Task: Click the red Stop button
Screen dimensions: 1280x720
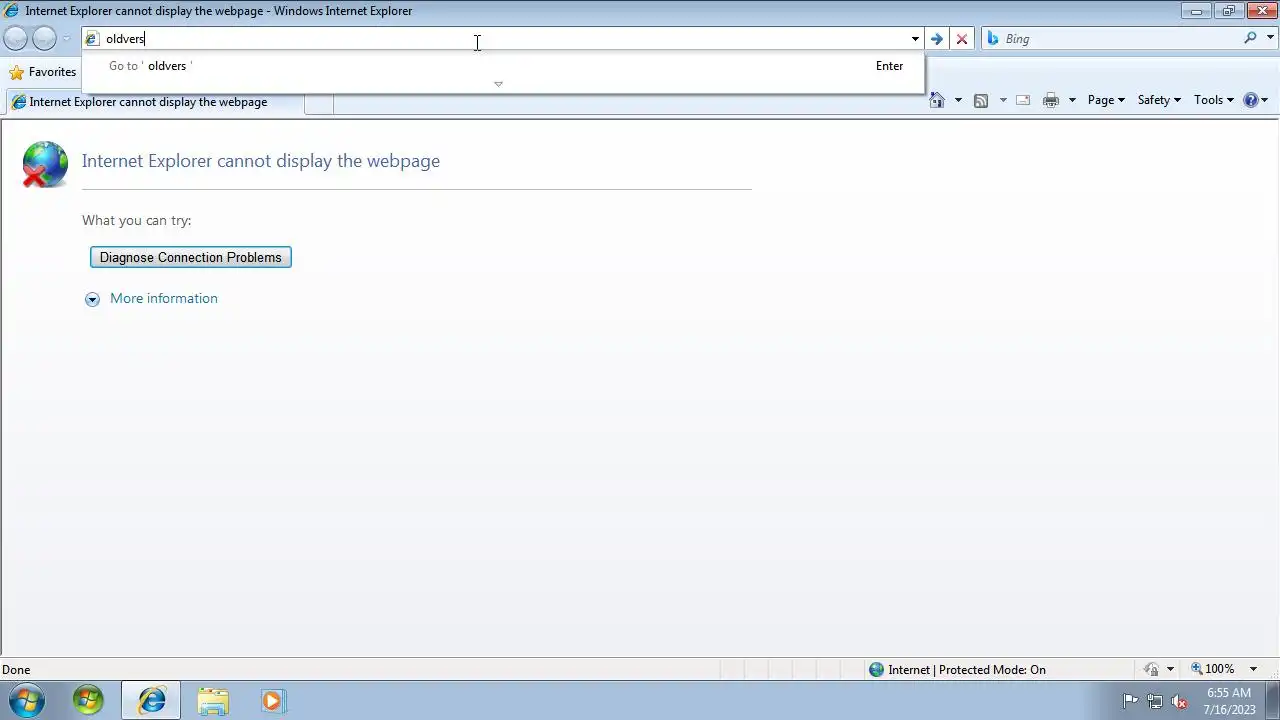Action: click(x=962, y=39)
